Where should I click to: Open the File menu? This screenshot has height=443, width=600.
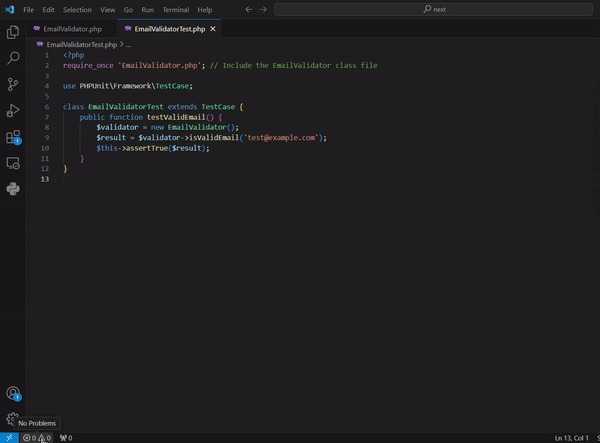click(28, 10)
